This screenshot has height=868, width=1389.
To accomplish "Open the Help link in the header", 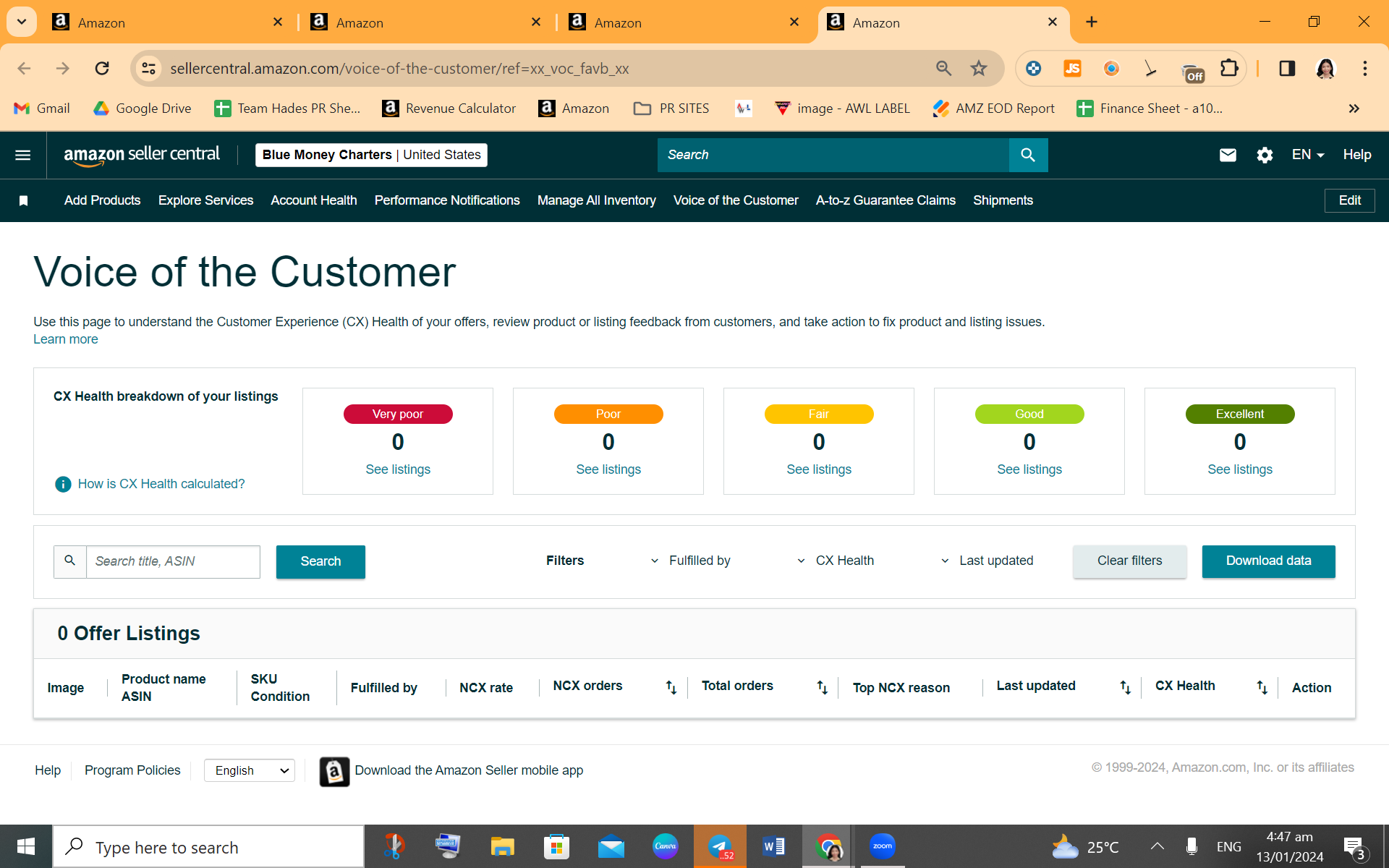I will 1357,155.
